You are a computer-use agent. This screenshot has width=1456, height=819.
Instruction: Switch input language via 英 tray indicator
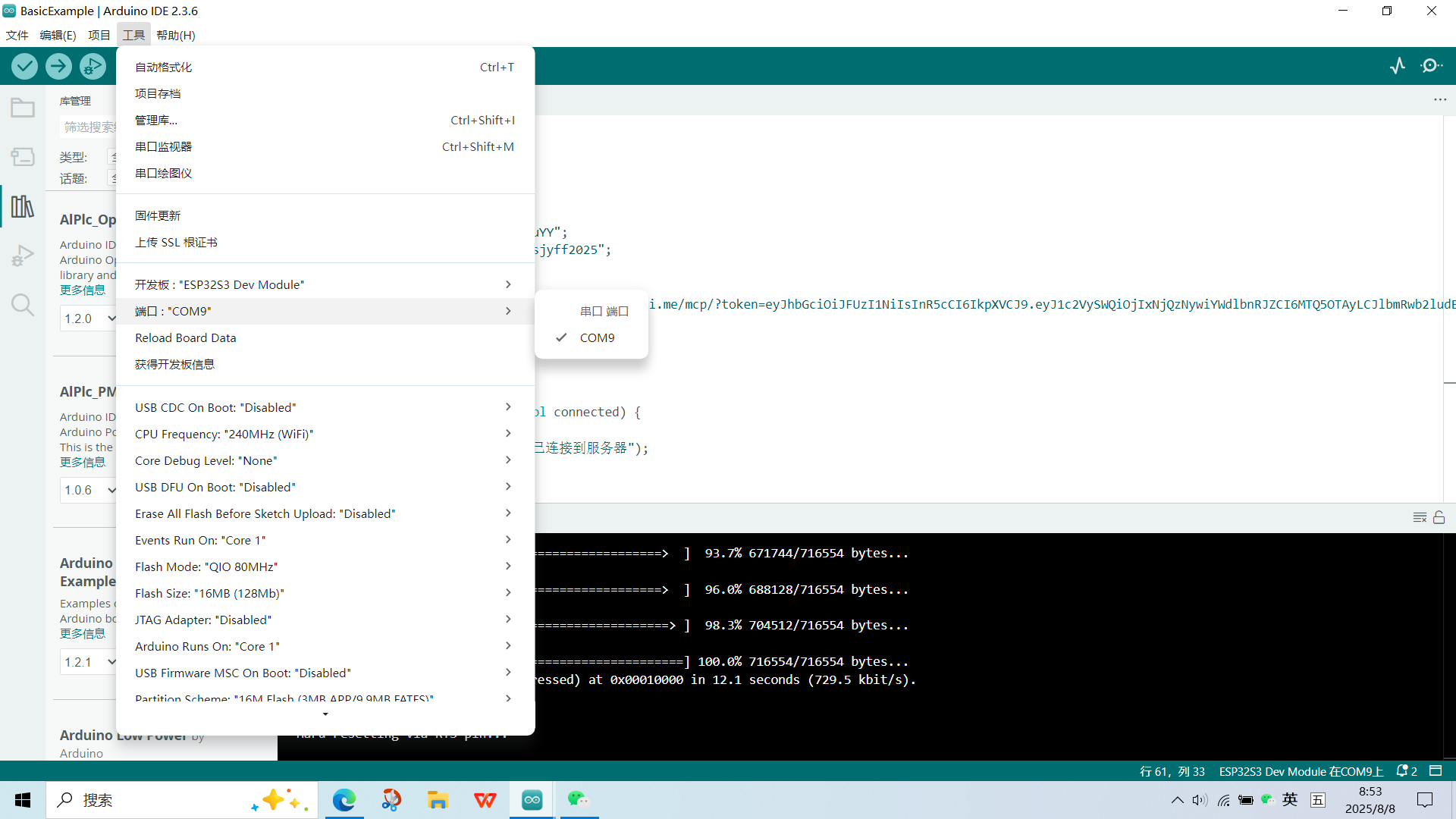1290,800
